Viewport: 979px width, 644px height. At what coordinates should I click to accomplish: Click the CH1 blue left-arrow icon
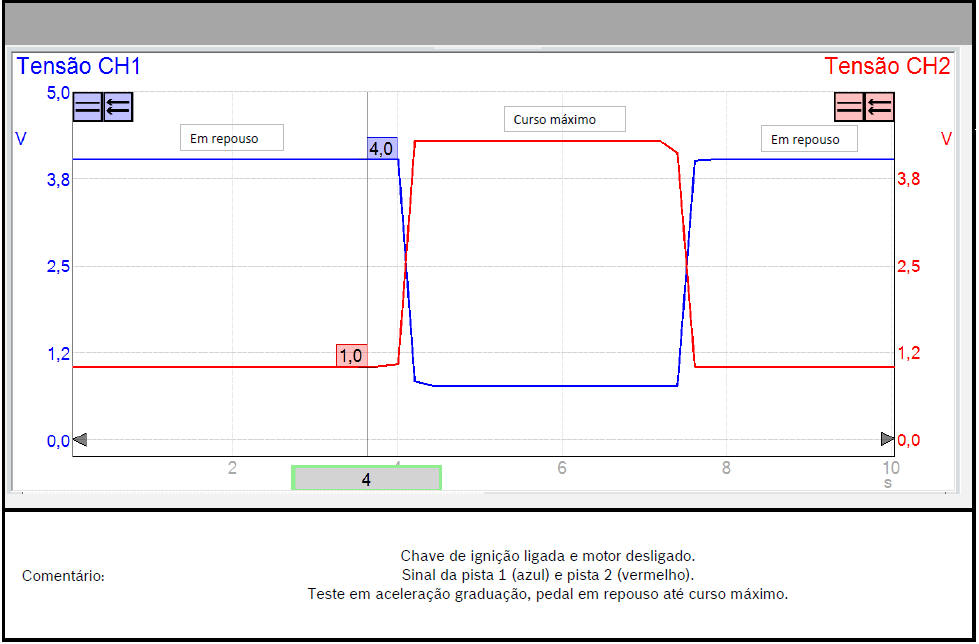[x=118, y=107]
